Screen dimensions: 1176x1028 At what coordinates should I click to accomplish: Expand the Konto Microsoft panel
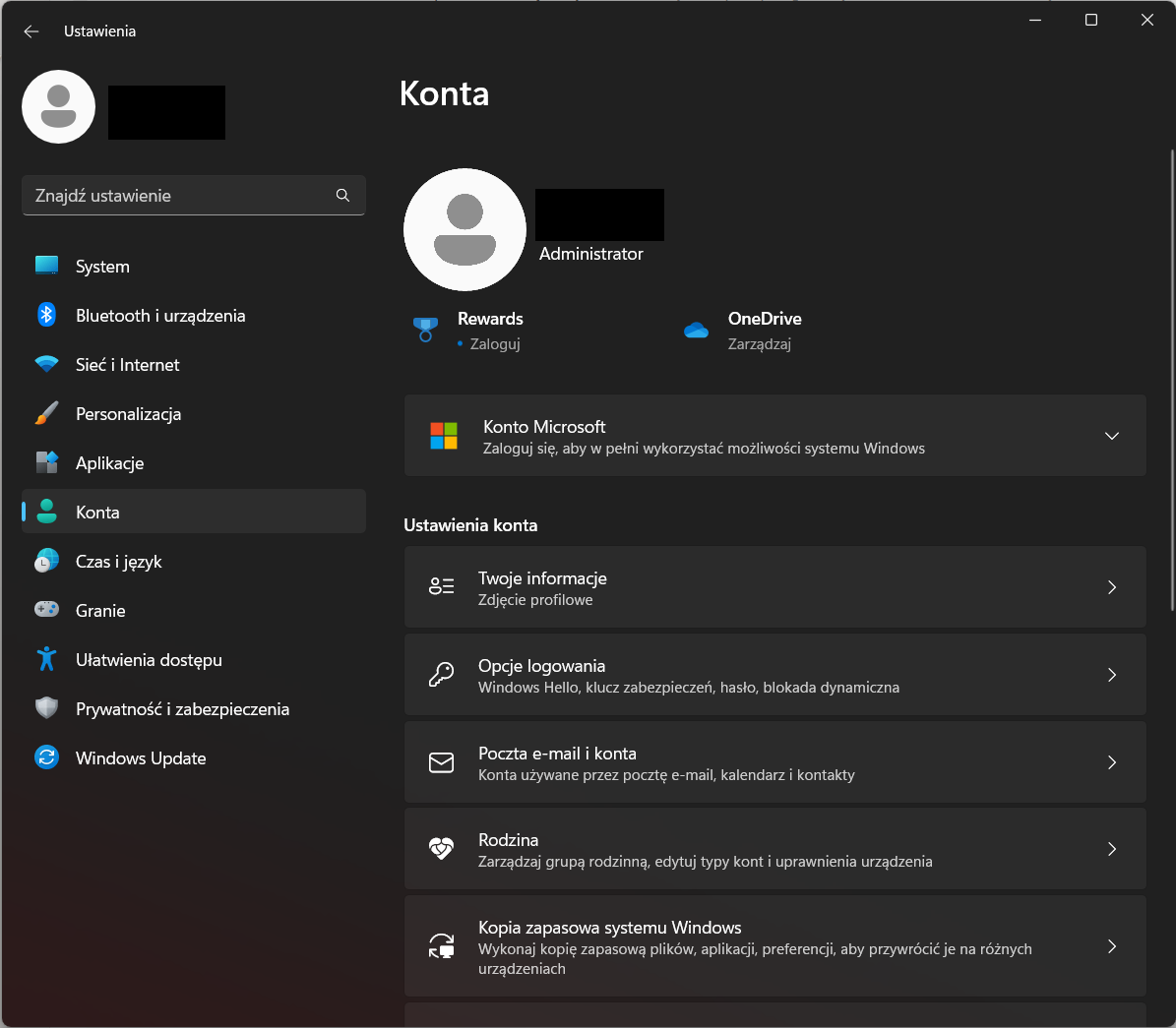point(1112,435)
